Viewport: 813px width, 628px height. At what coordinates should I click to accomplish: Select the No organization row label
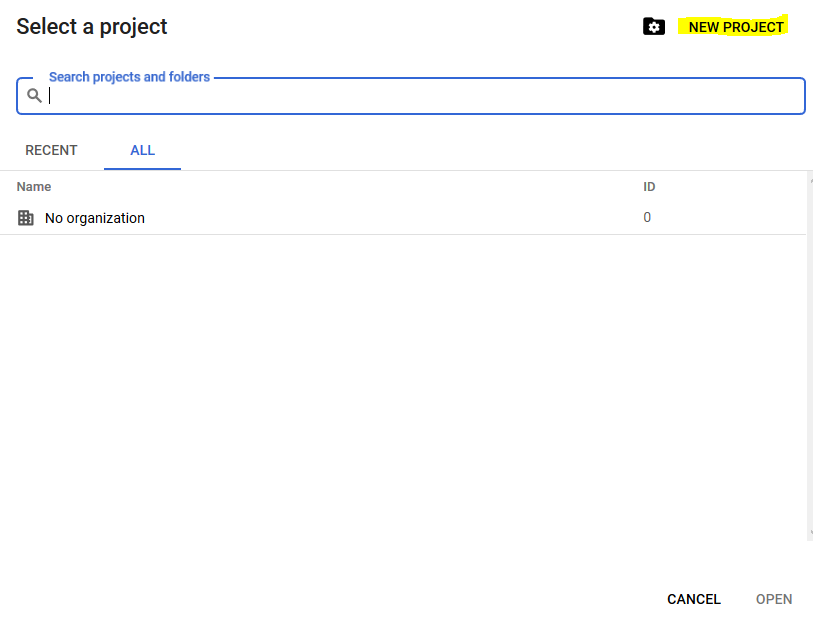tap(95, 218)
